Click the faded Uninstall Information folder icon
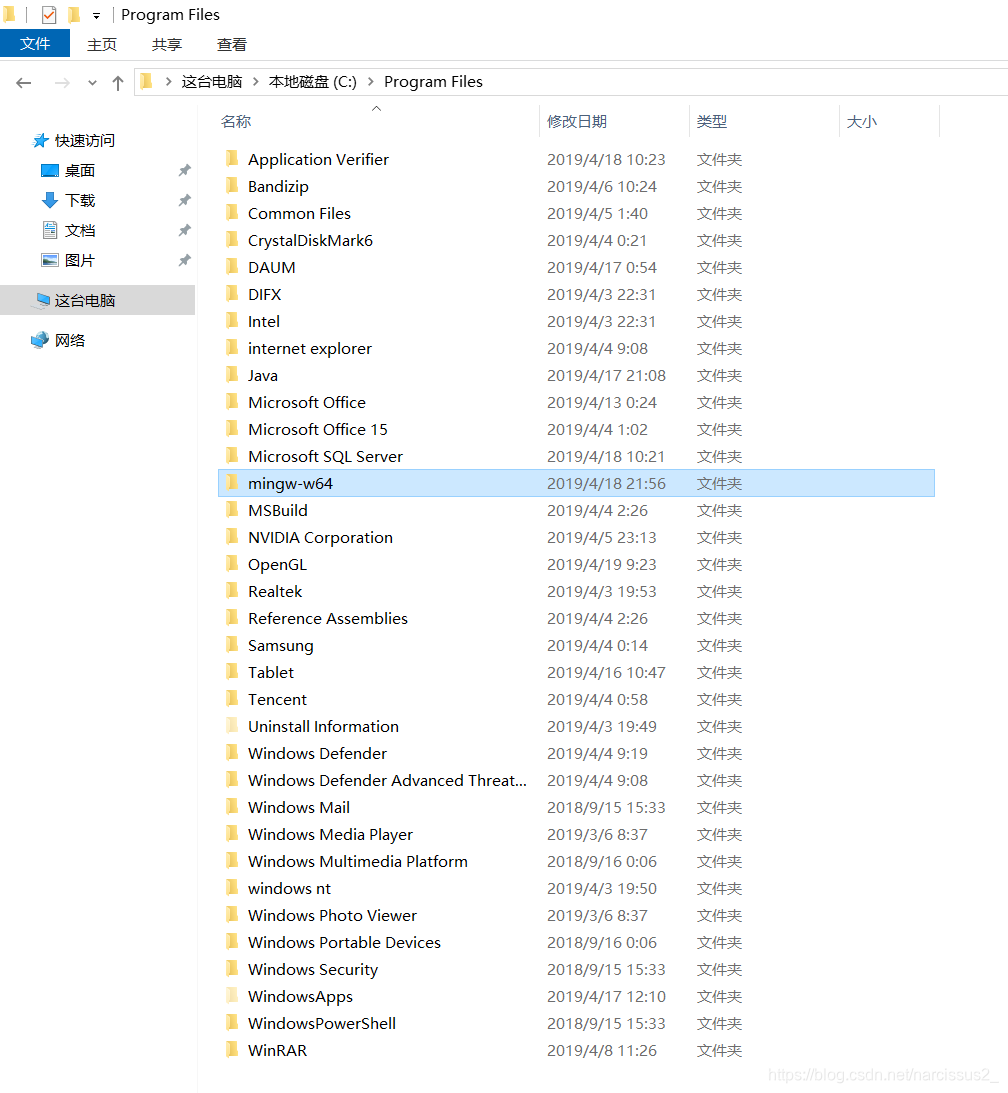Screen dimensions: 1008x1093 (x=232, y=726)
